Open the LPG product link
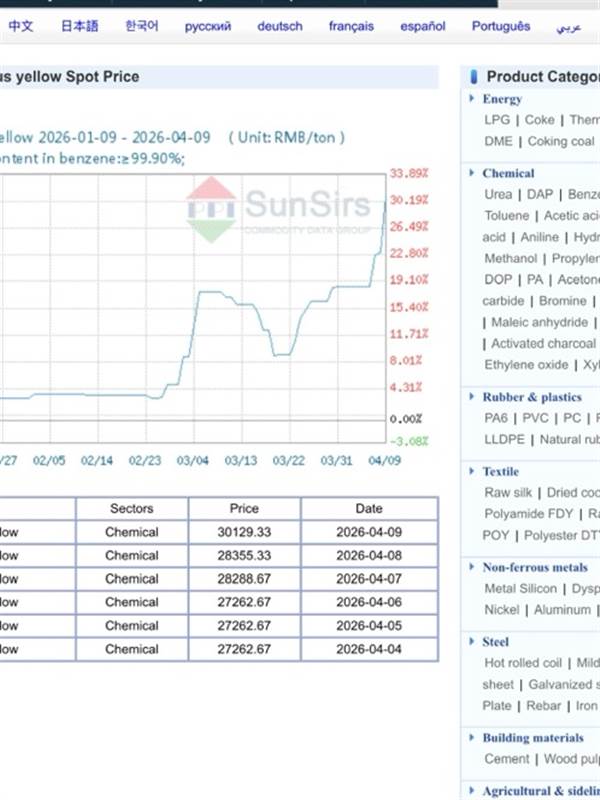 coord(496,120)
